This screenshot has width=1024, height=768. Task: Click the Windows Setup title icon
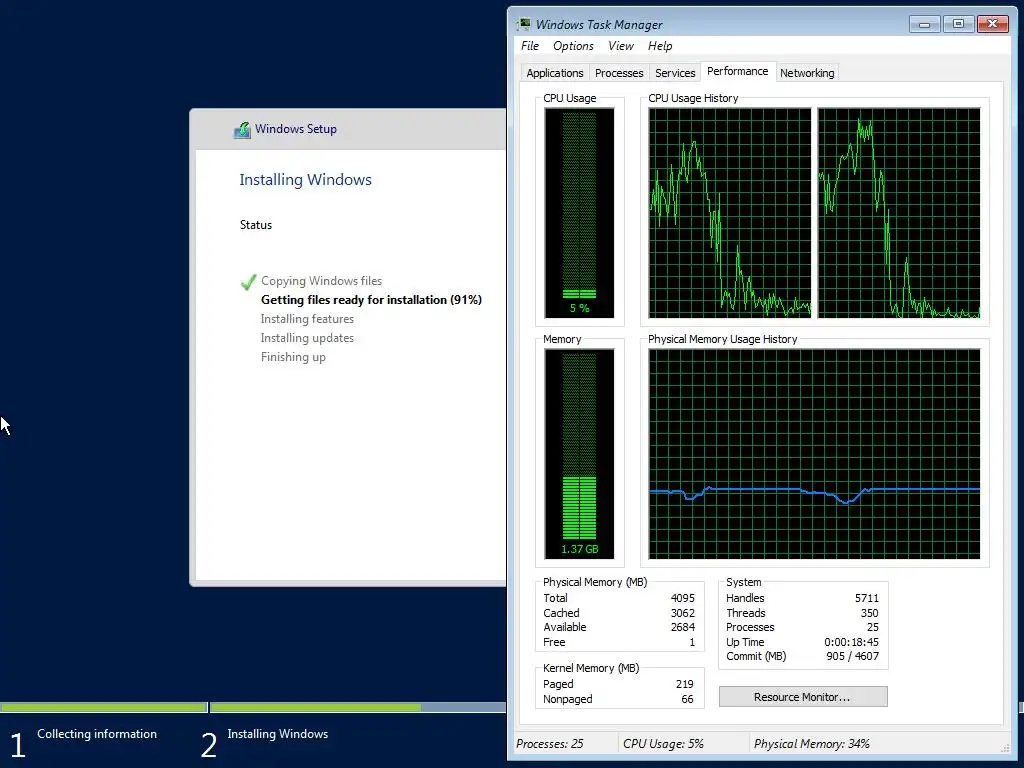(242, 129)
